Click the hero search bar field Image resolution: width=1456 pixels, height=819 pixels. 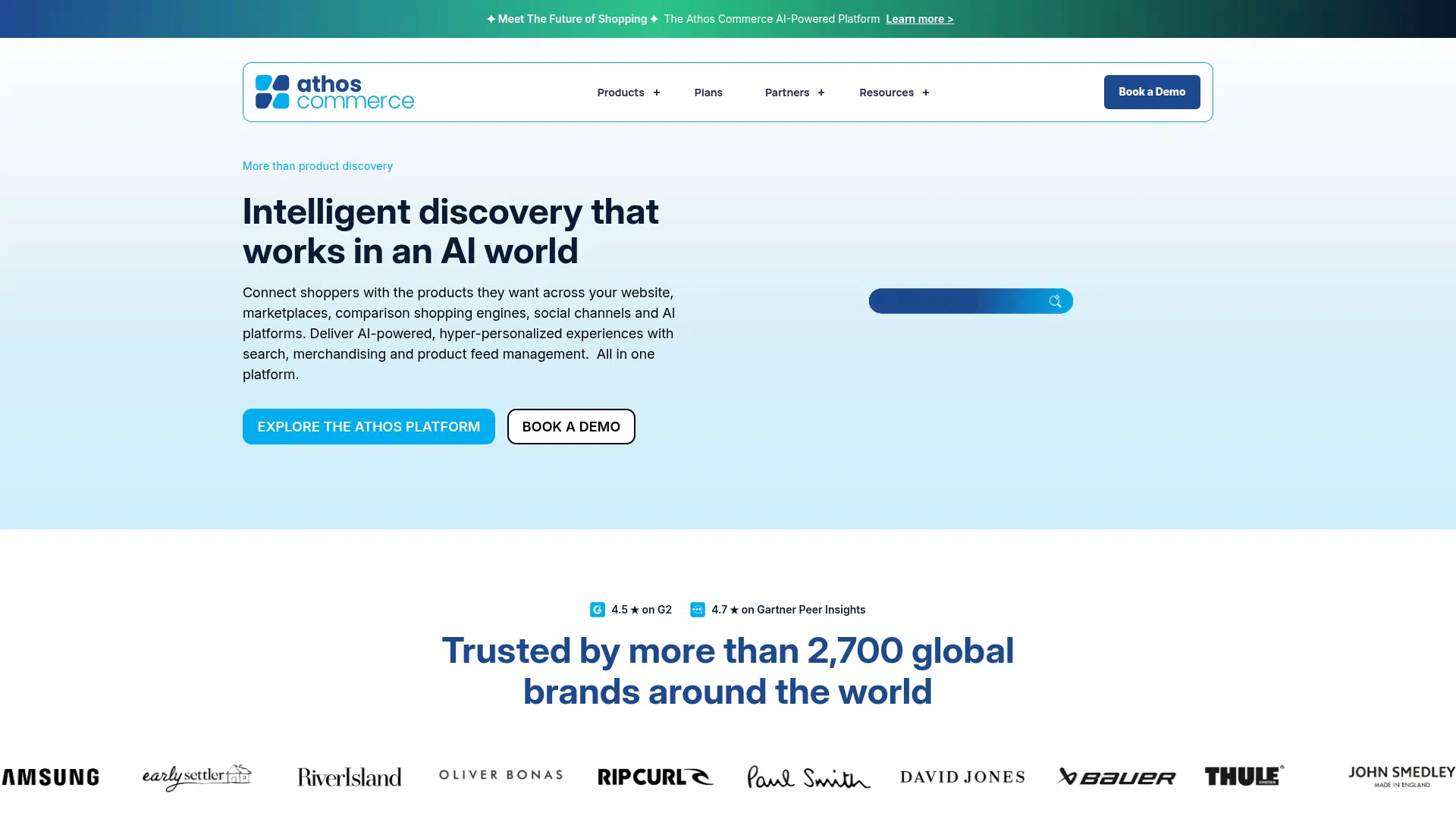[971, 301]
